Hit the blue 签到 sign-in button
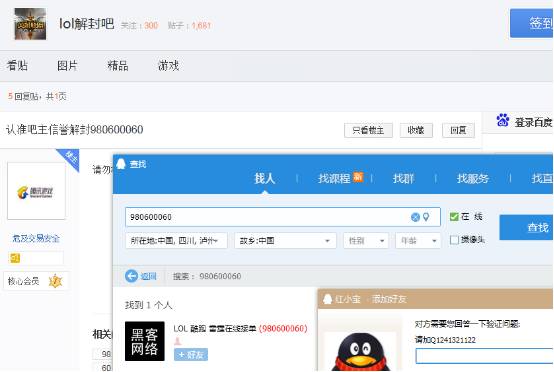This screenshot has height=372, width=554. click(x=532, y=23)
